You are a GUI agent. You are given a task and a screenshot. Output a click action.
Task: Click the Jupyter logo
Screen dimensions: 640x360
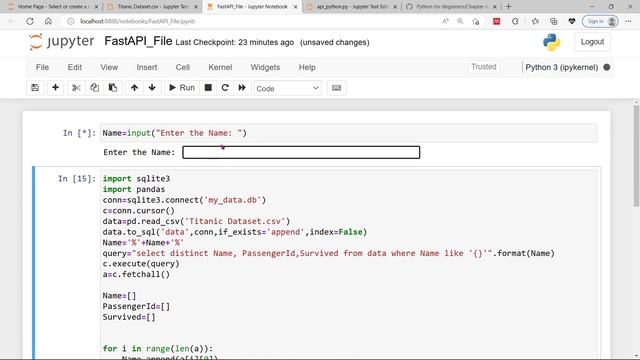point(62,42)
